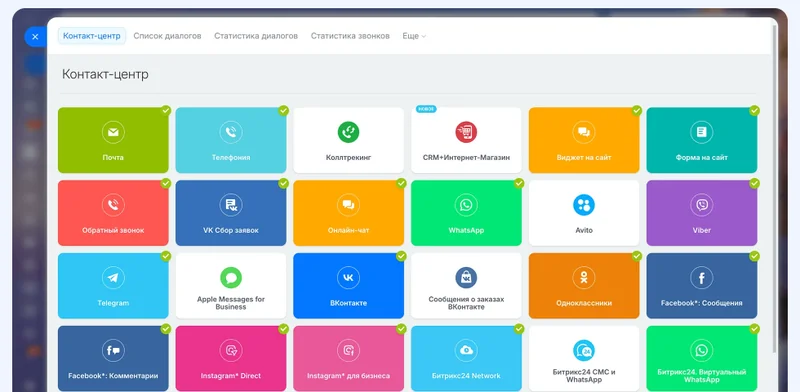Click the checkmark badge on Онлайн-чат tile
The image size is (800, 392).
tap(402, 183)
